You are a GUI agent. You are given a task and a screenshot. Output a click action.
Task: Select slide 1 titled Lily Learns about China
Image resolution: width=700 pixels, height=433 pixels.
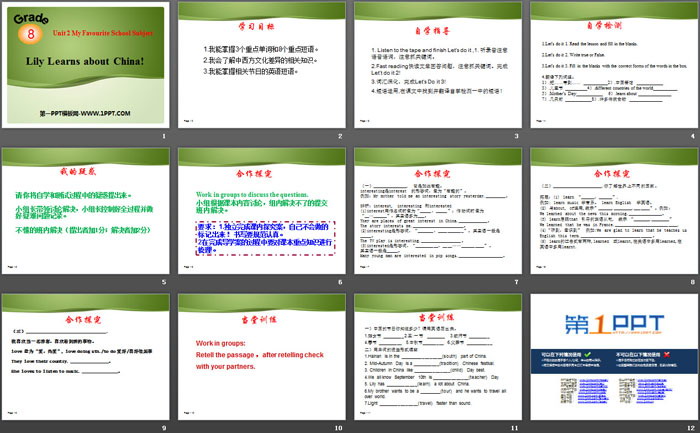pyautogui.click(x=86, y=65)
